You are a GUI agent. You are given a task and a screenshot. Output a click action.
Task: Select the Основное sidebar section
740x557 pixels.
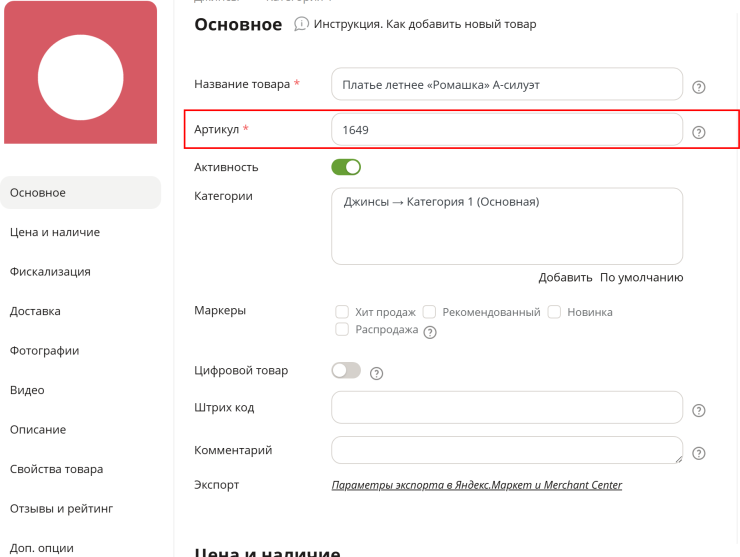tap(80, 193)
